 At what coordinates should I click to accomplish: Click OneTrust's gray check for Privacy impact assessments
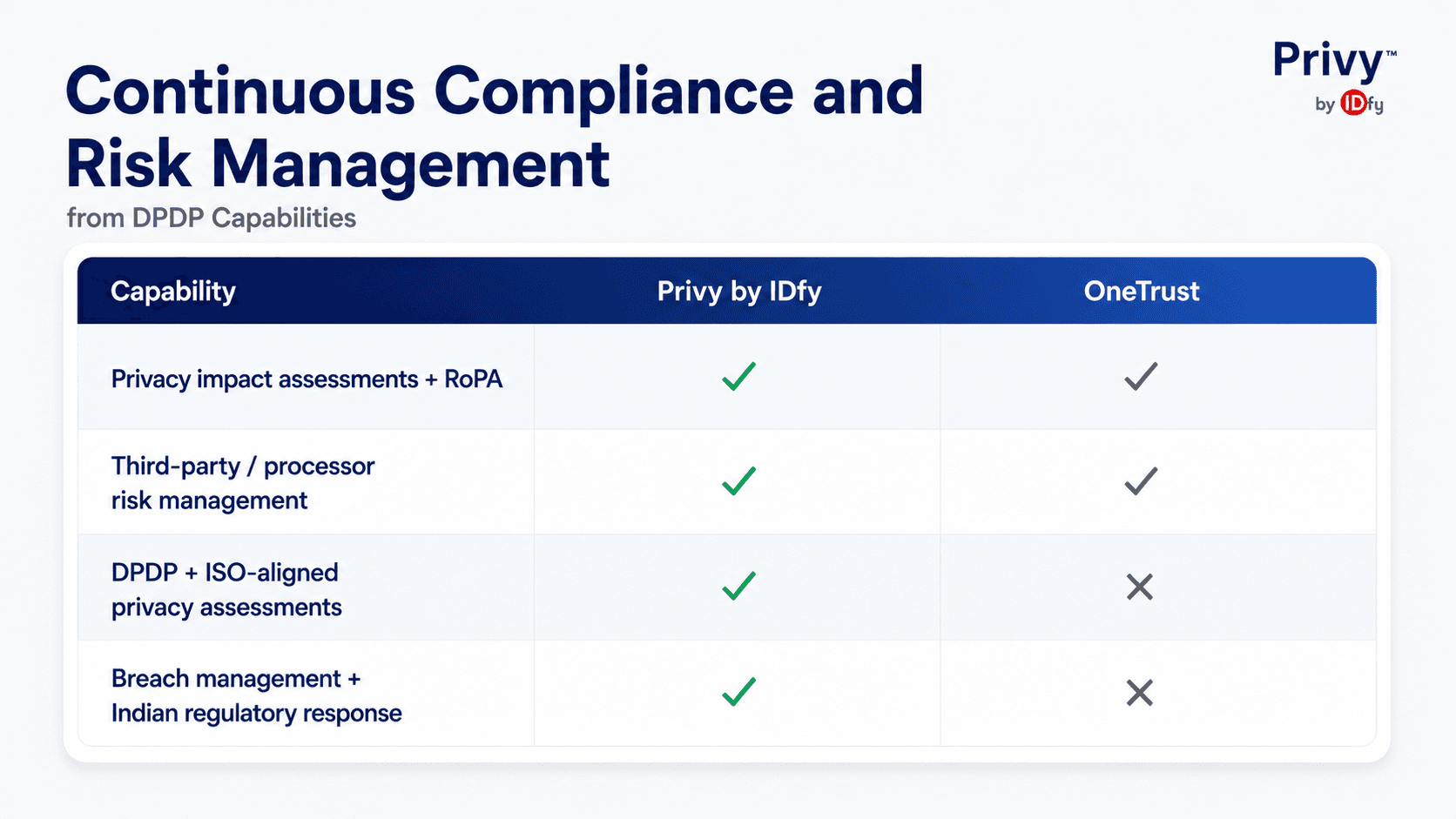click(x=1140, y=377)
